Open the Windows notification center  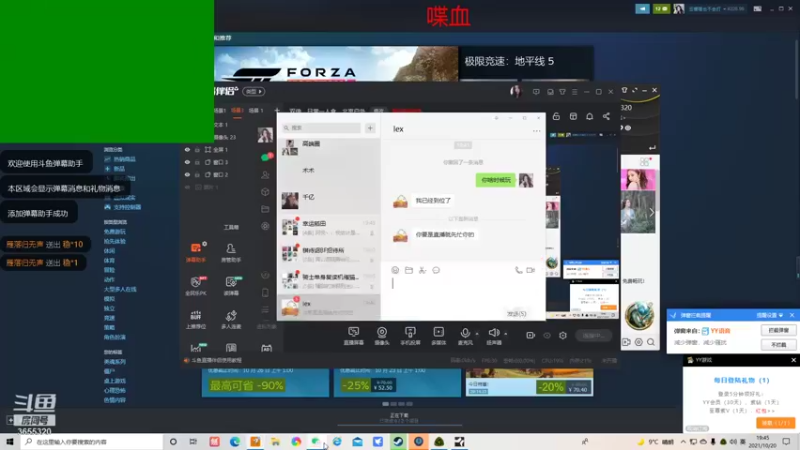click(x=786, y=442)
